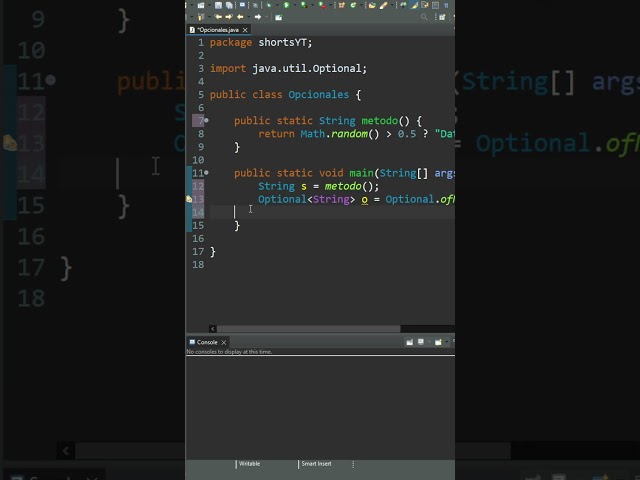Click 'package' keyword on line 1
640x480 pixels.
click(x=231, y=43)
